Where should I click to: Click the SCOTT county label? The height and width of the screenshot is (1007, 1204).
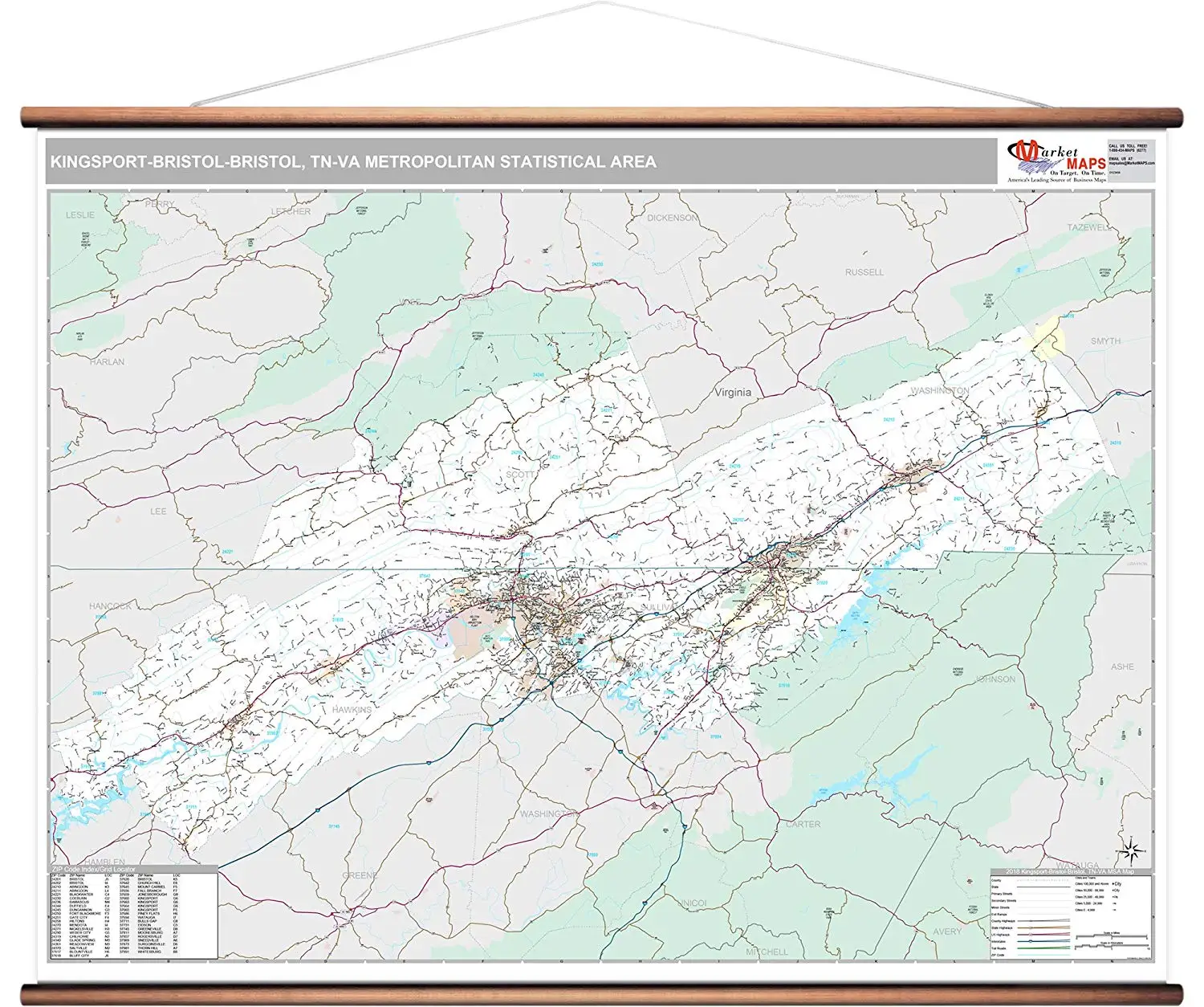tap(519, 475)
